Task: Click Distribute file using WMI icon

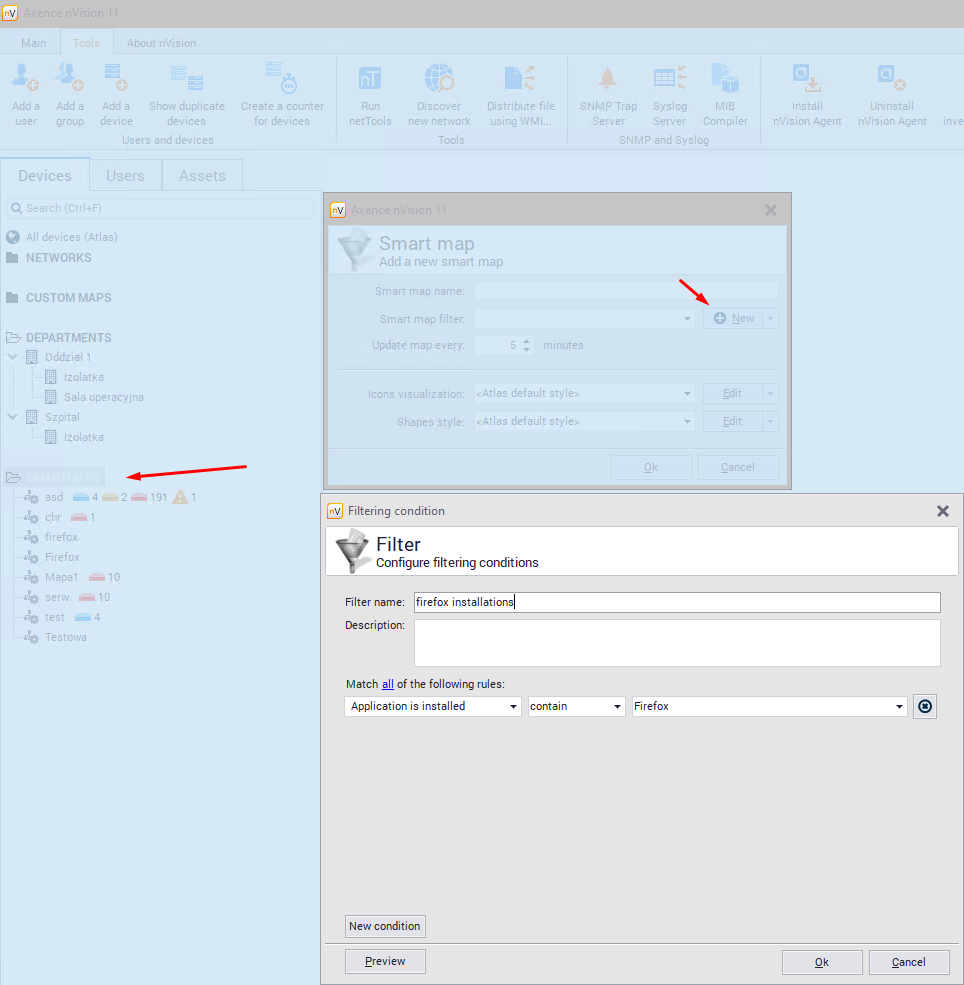Action: [x=520, y=79]
